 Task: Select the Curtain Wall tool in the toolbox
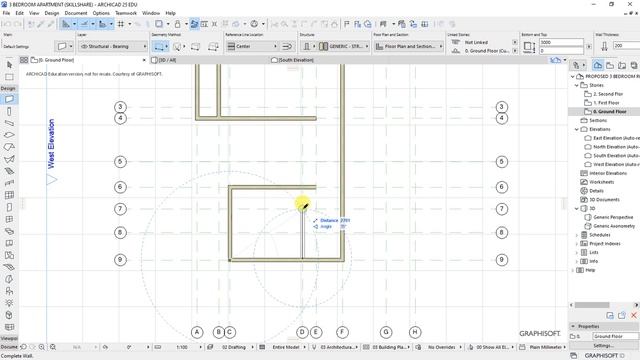9,195
